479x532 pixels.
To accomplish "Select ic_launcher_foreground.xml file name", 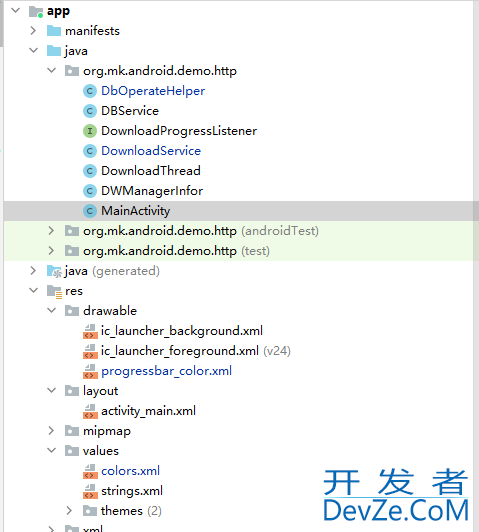I will (180, 351).
